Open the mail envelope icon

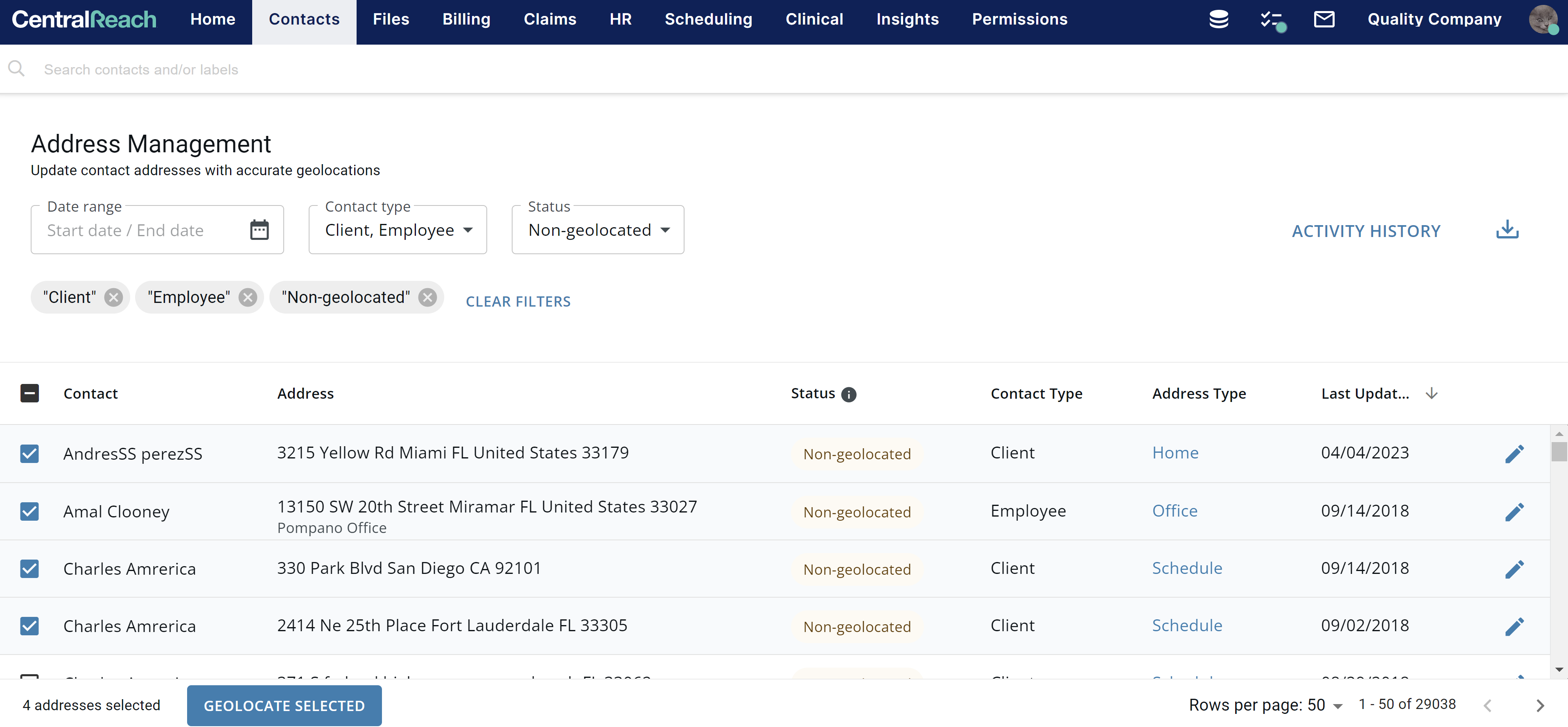coord(1324,20)
